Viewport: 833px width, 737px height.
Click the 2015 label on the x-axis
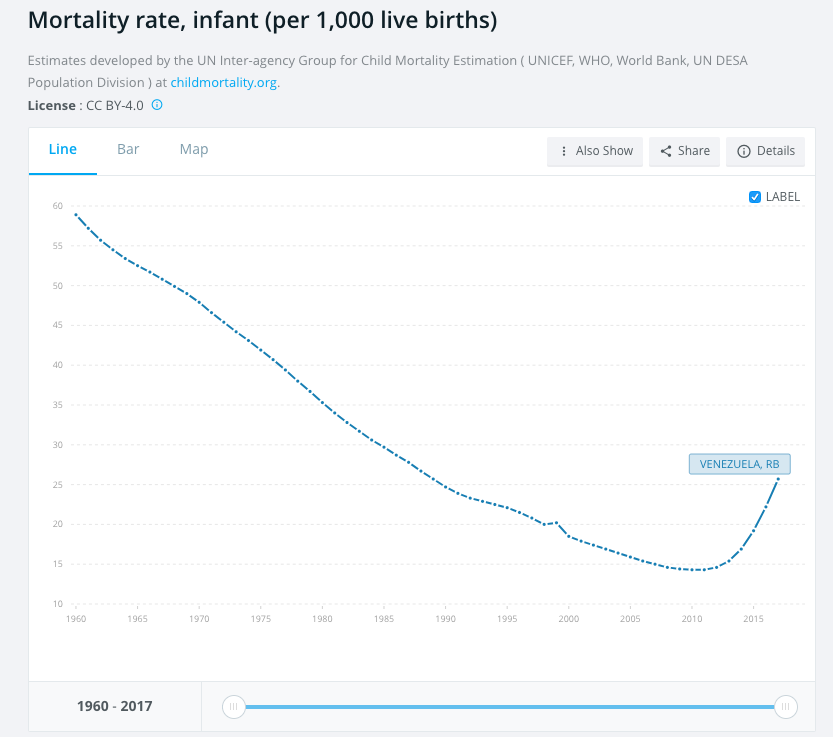[x=753, y=620]
